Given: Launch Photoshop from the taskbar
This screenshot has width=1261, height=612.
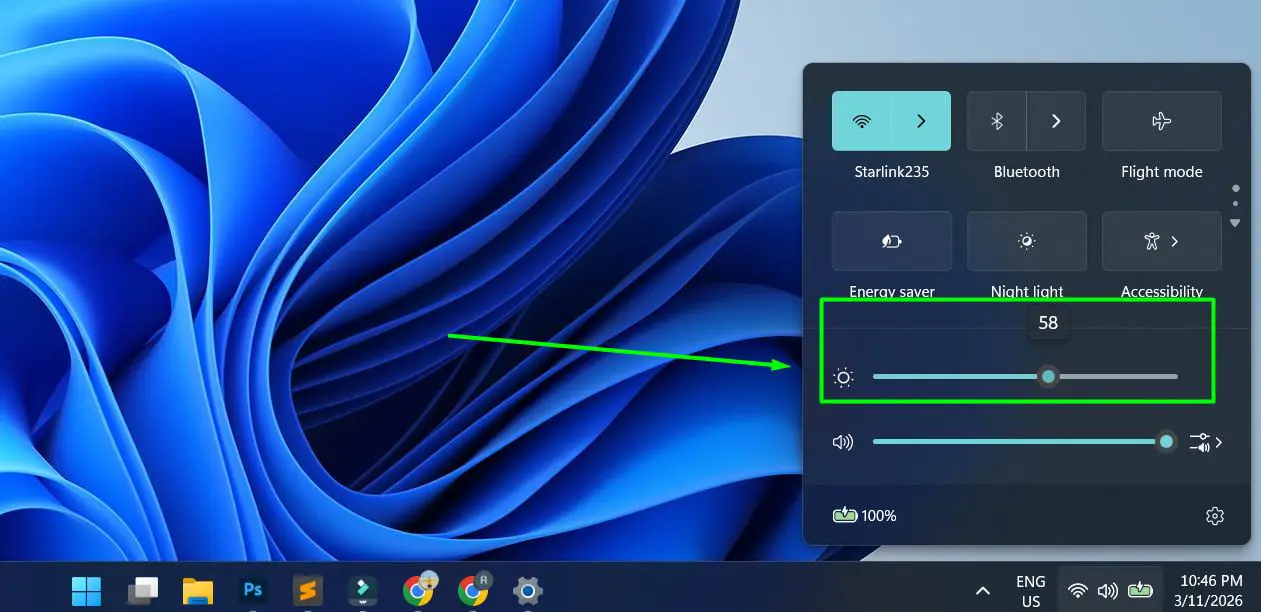Looking at the screenshot, I should coord(253,590).
